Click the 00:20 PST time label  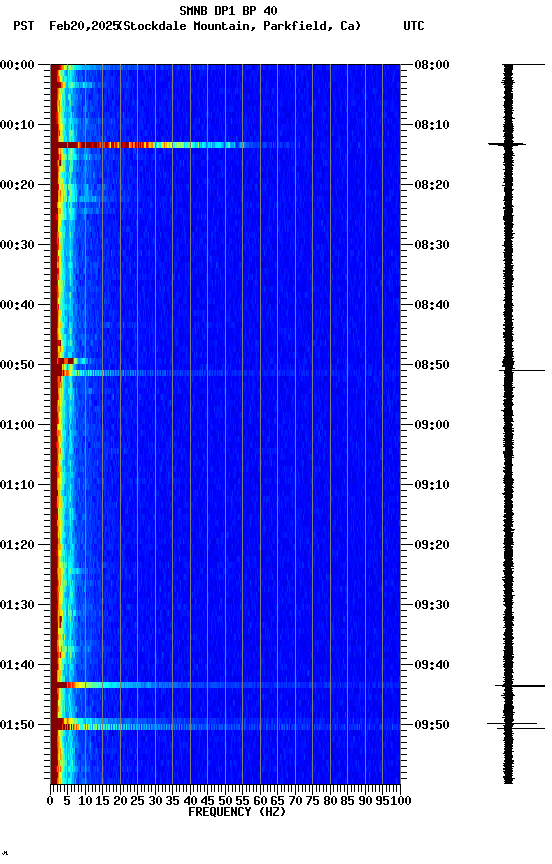(17, 185)
